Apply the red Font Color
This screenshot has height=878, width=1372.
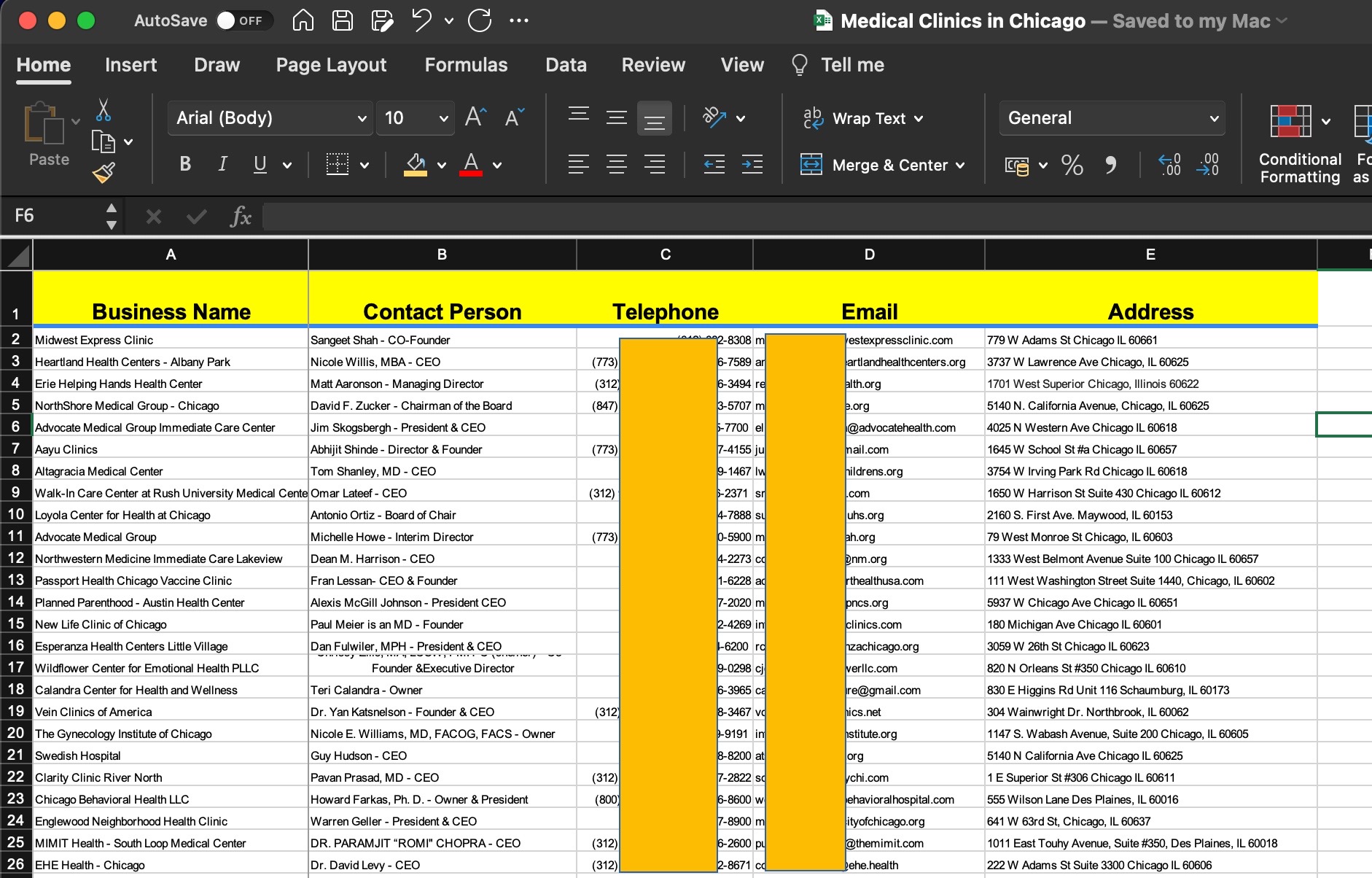(x=471, y=164)
